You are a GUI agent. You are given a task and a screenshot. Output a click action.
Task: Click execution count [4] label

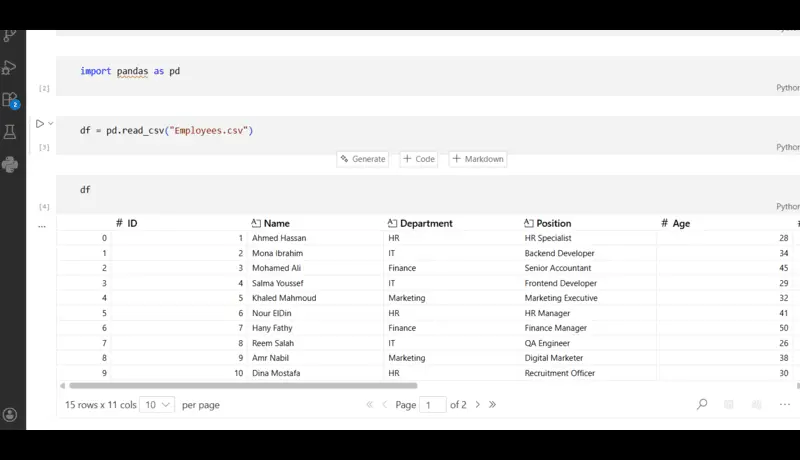[44, 207]
